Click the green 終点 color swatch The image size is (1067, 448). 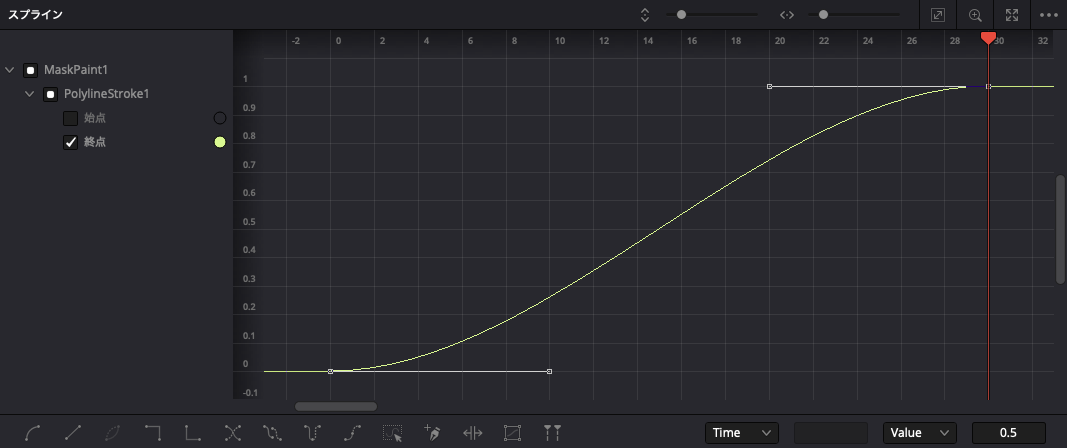[219, 142]
